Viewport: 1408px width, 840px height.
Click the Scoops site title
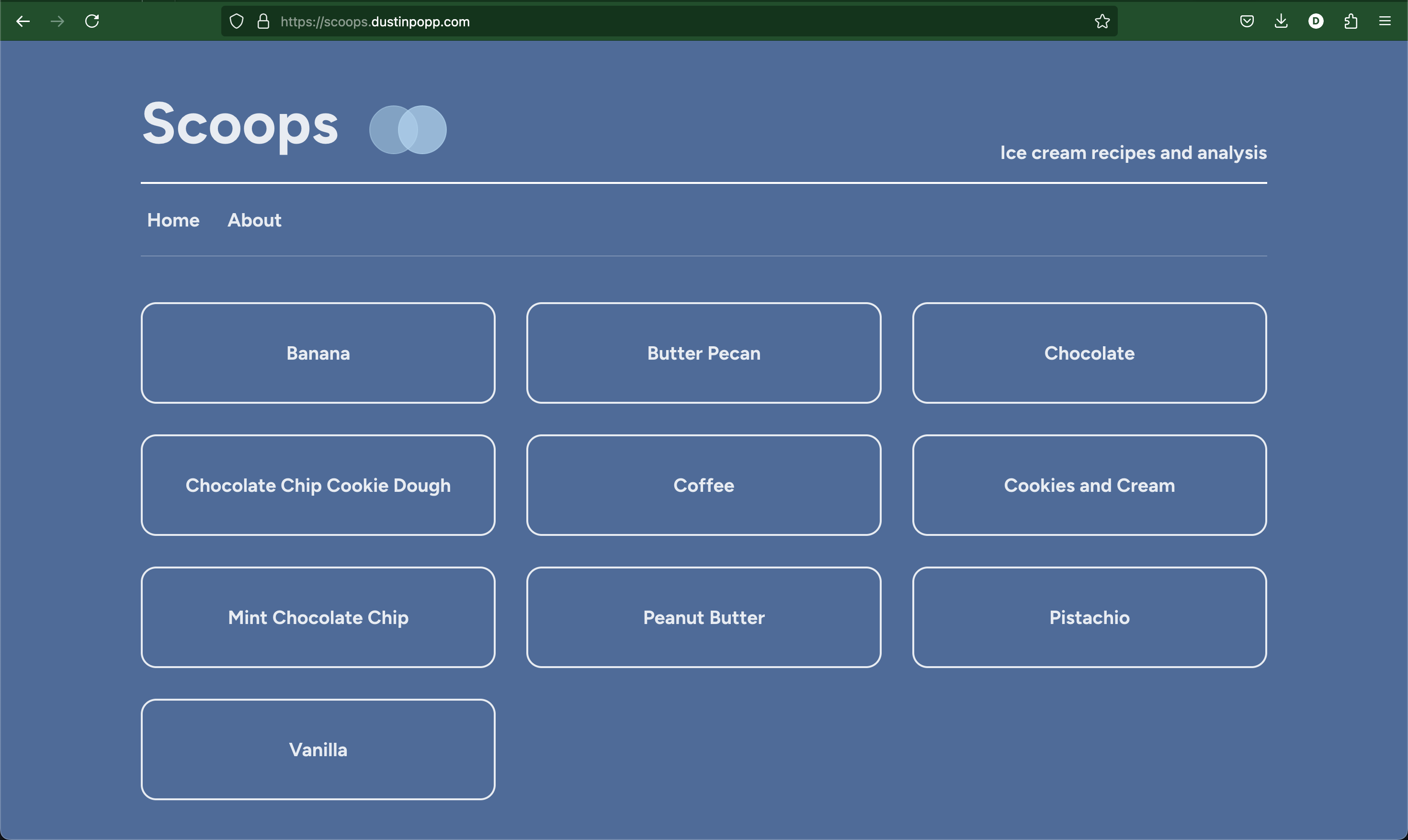(240, 124)
